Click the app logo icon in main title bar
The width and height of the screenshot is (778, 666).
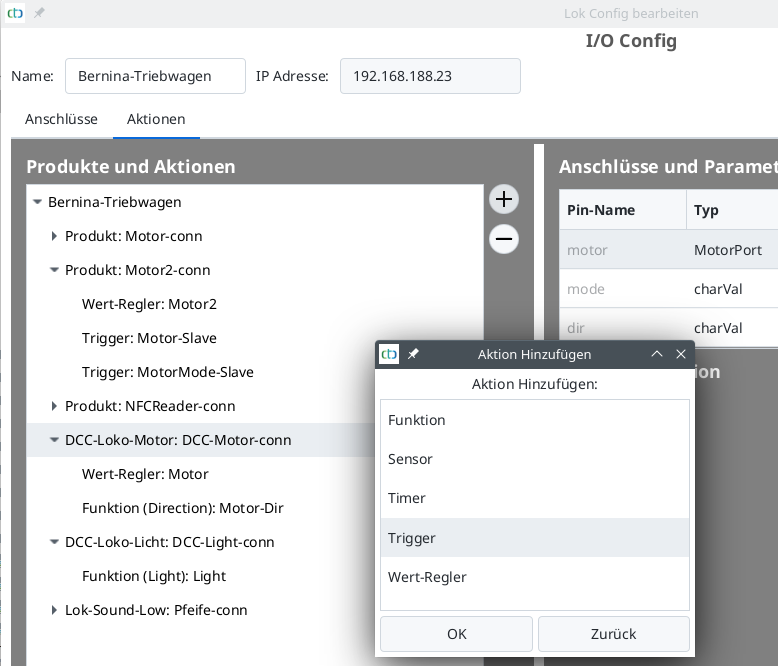15,13
